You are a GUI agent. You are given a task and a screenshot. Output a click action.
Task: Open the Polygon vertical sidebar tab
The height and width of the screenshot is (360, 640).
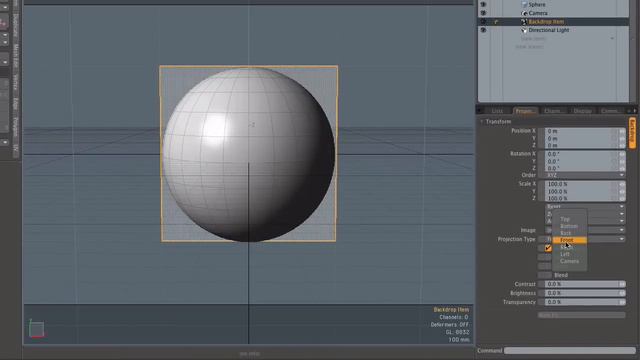click(x=16, y=128)
